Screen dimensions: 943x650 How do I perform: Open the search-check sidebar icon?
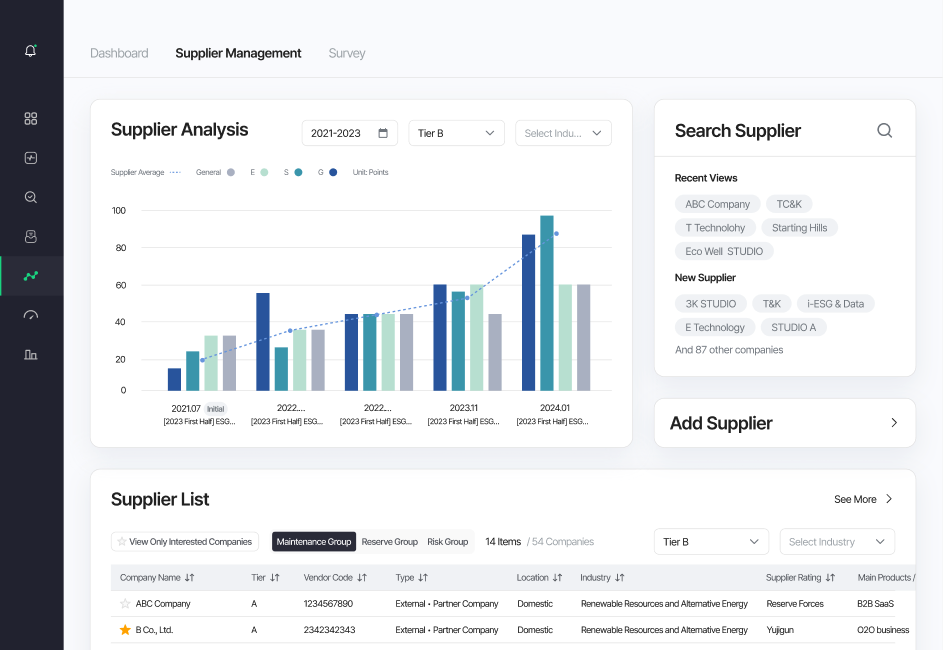click(31, 197)
